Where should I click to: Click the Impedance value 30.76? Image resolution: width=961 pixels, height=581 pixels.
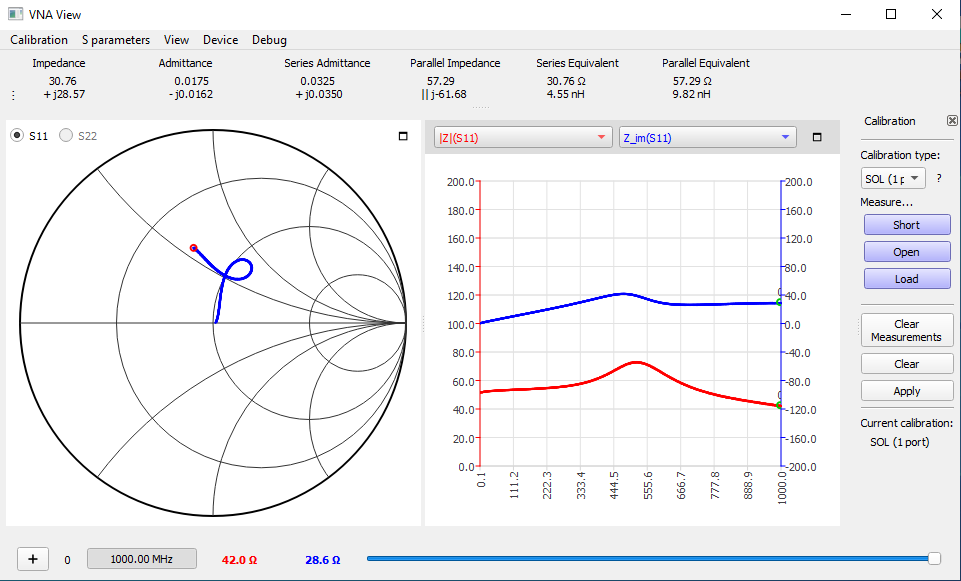pyautogui.click(x=62, y=81)
